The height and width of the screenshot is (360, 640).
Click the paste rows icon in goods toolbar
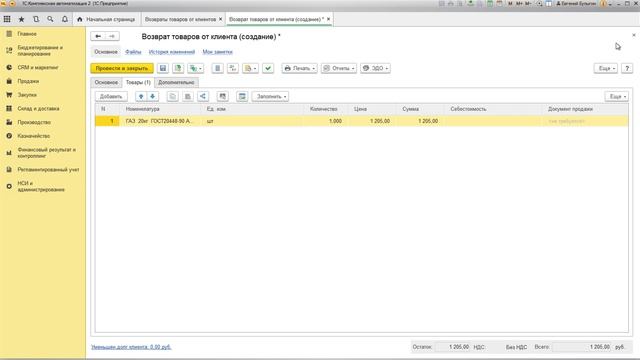187,96
